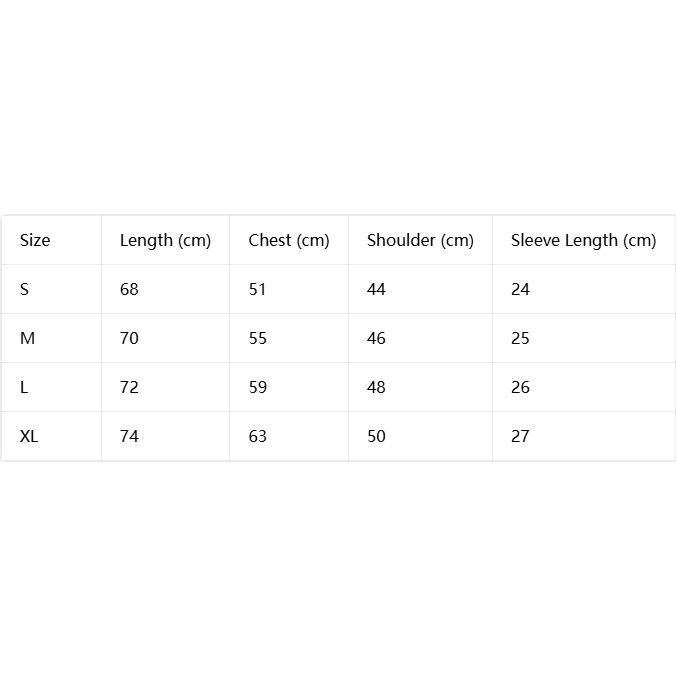This screenshot has width=676, height=676.
Task: Click chest value 59 in L row
Action: (258, 387)
